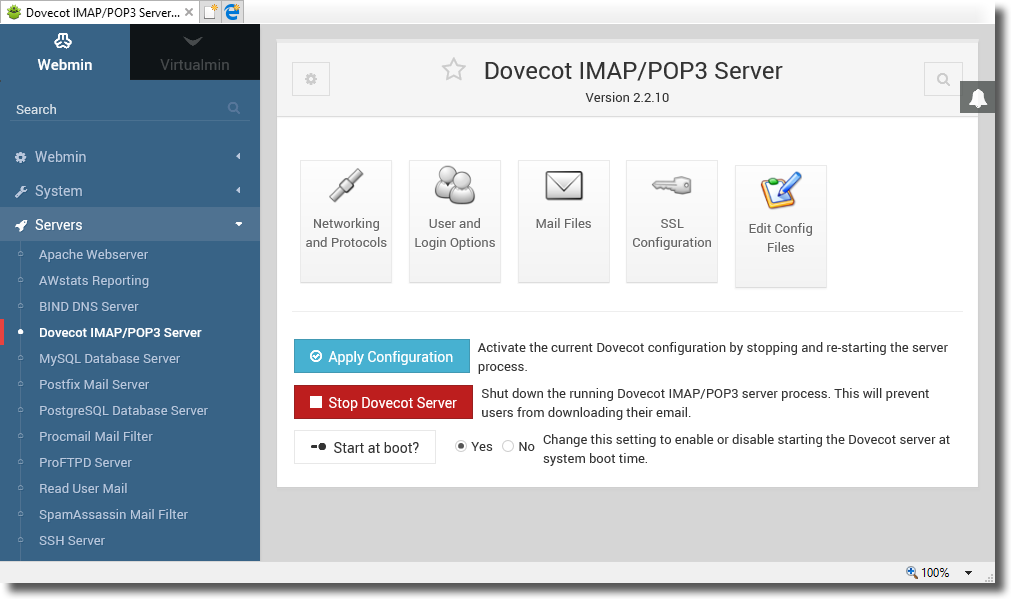Open User and Login Options
The width and height of the screenshot is (1011, 599).
pos(455,221)
